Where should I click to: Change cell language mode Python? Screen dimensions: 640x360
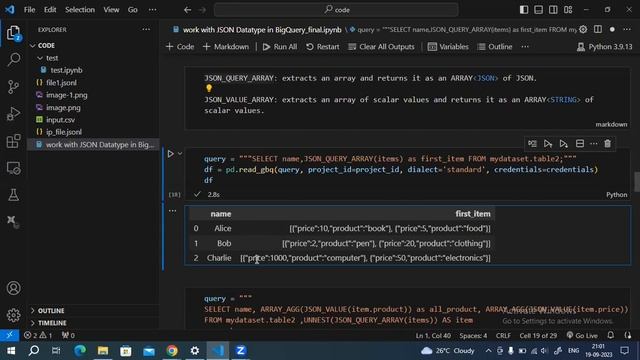click(x=616, y=195)
